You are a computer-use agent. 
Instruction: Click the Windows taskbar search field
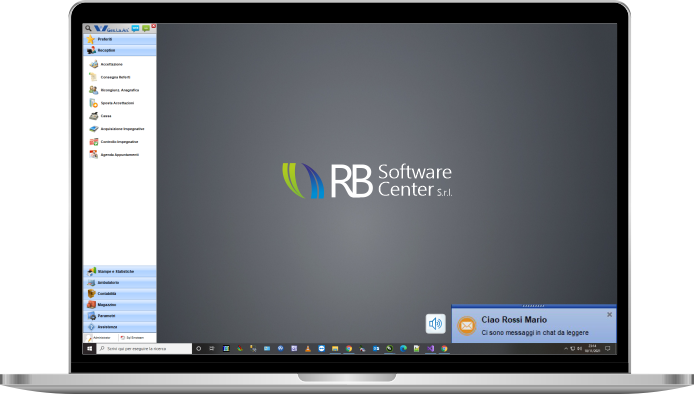(x=144, y=349)
